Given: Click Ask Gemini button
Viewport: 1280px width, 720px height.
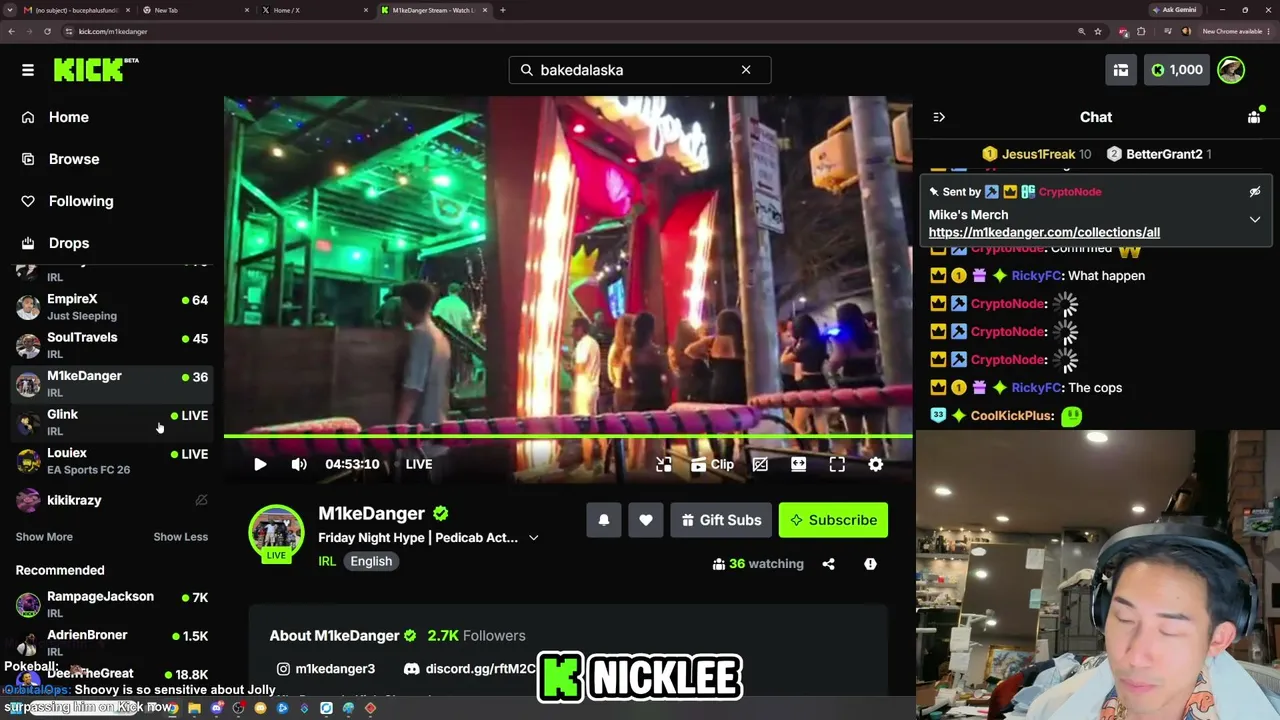Looking at the screenshot, I should click(x=1175, y=10).
